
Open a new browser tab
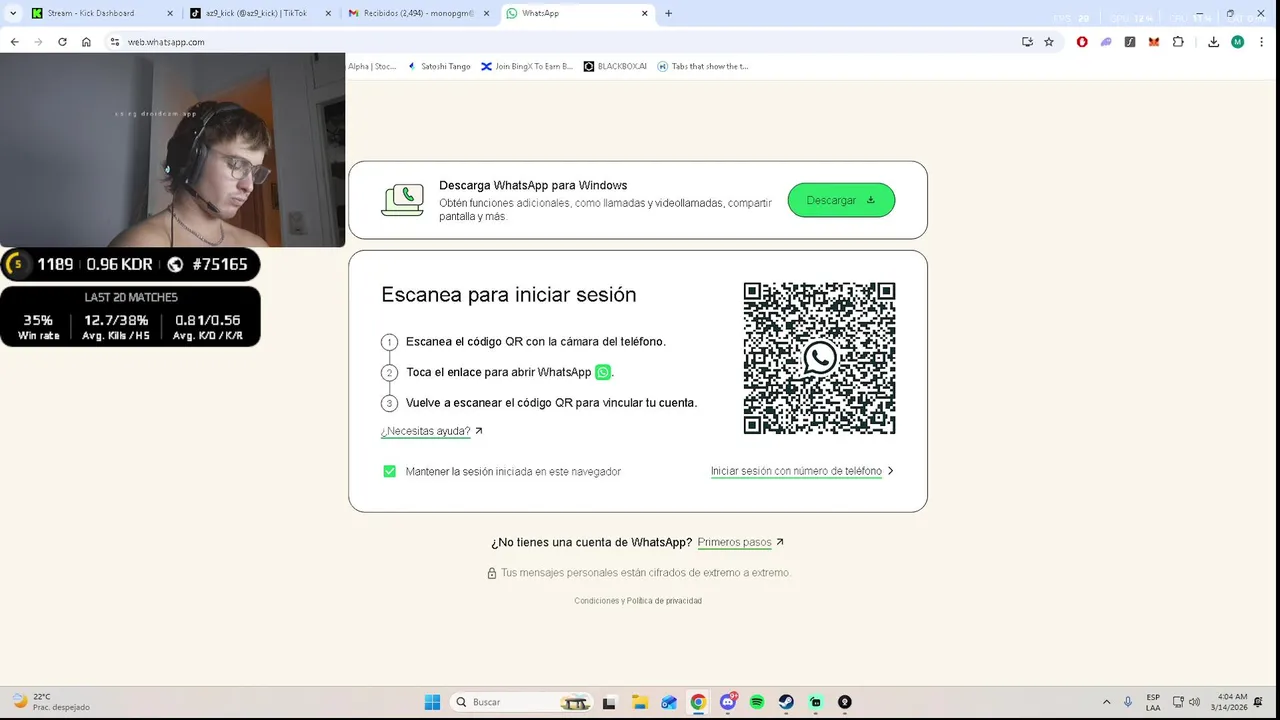point(668,13)
